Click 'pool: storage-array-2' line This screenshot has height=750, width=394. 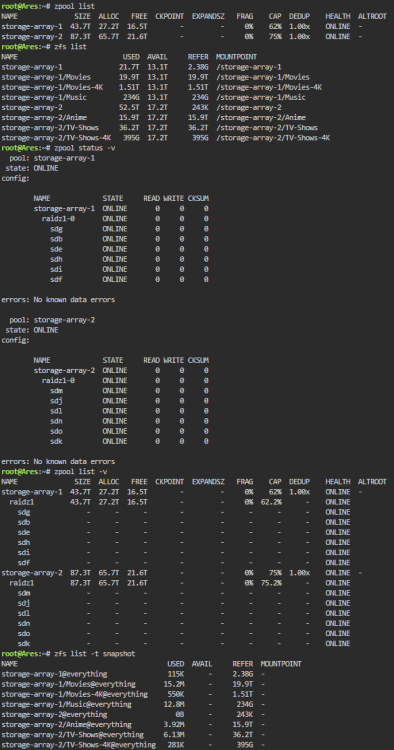(52, 320)
